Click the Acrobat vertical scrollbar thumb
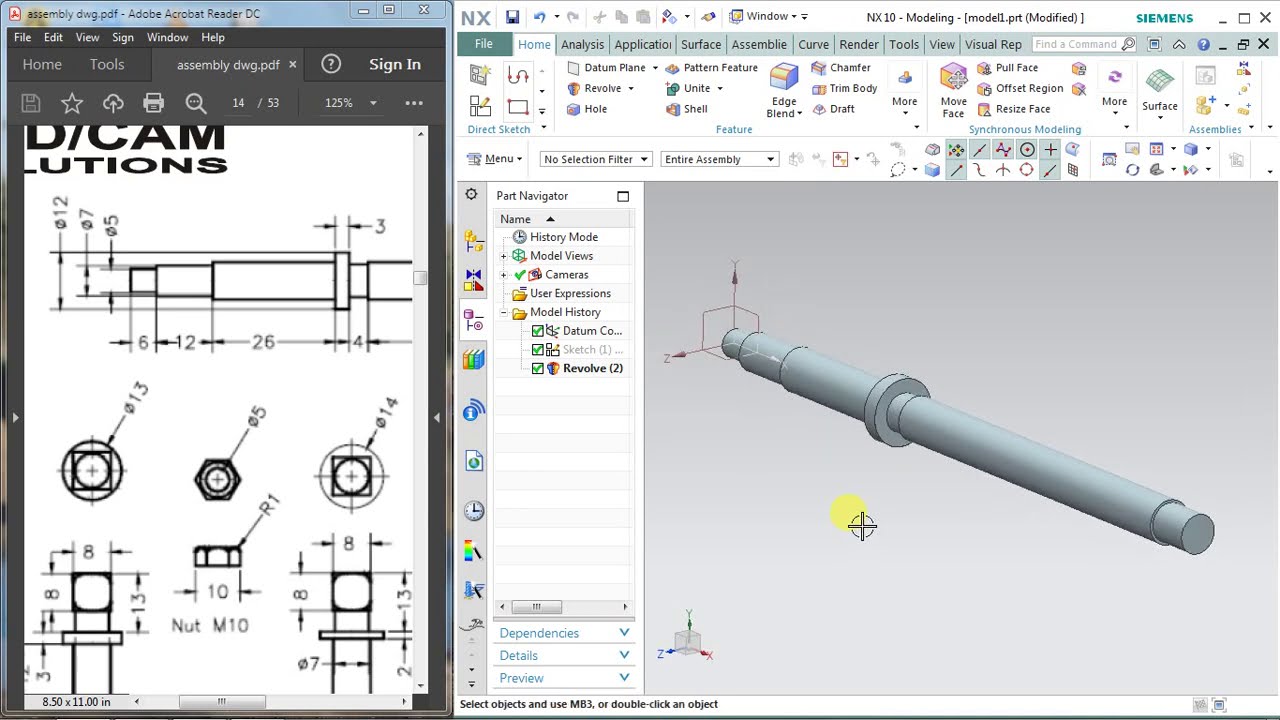The width and height of the screenshot is (1280, 720). pos(421,278)
